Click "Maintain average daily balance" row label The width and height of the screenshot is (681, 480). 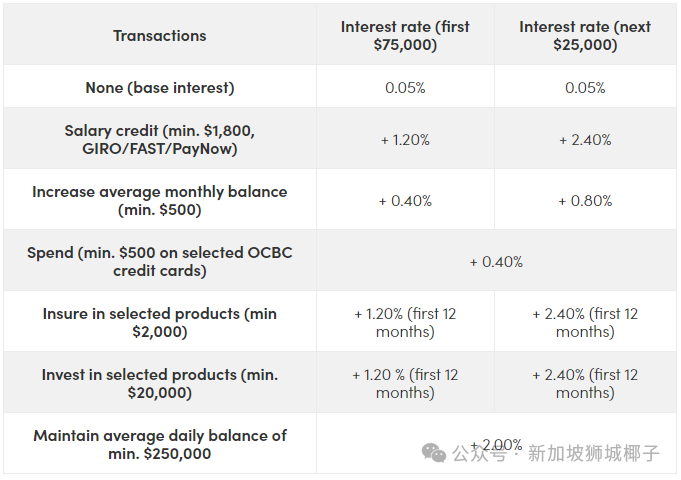(x=160, y=444)
